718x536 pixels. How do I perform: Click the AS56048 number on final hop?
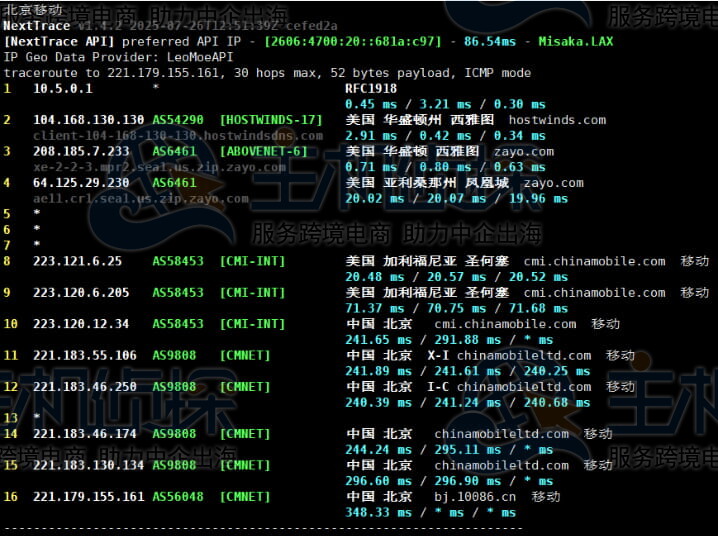click(x=177, y=496)
